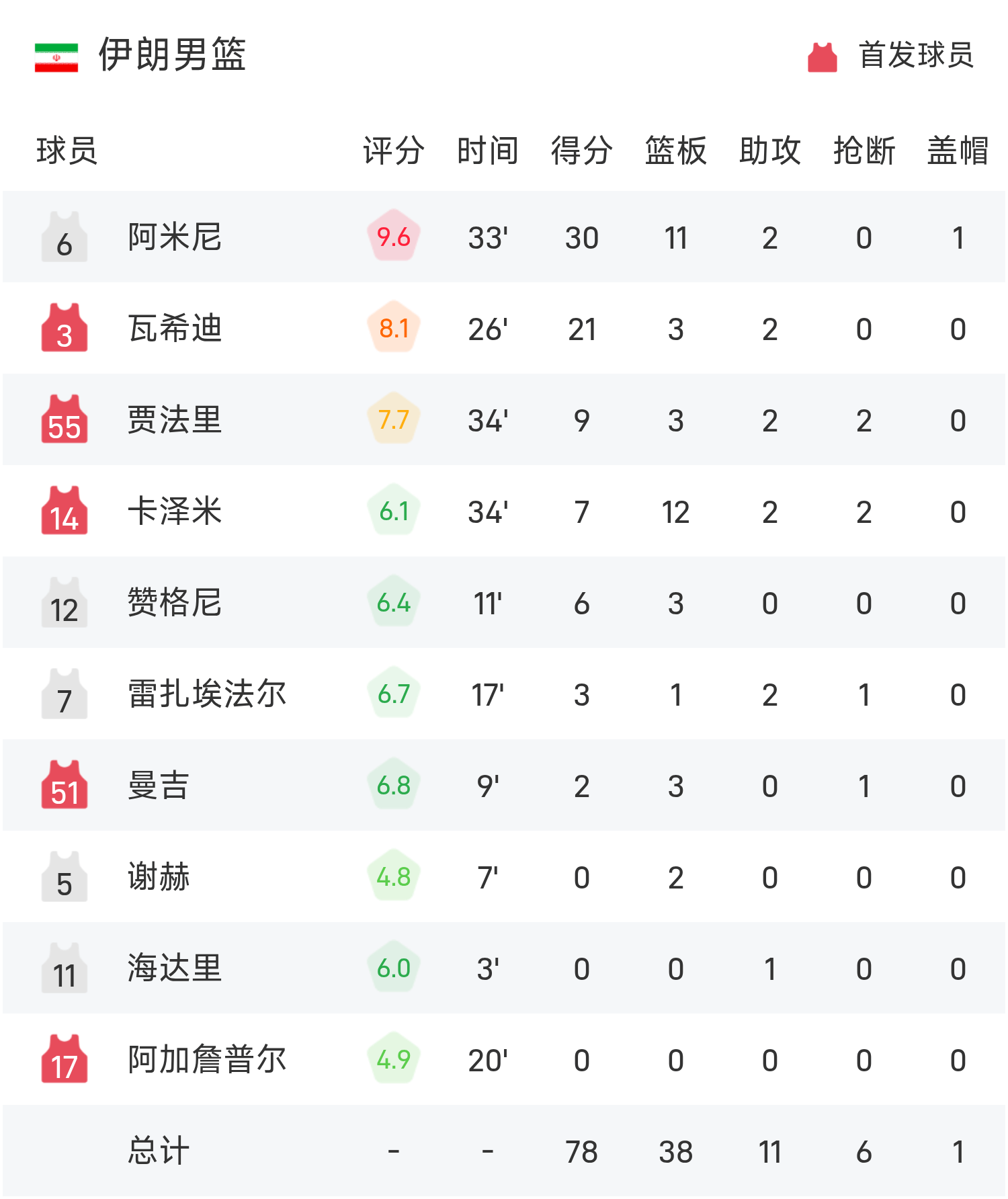Click red jersey number 55 icon
The width and height of the screenshot is (1008, 1199).
tap(65, 420)
